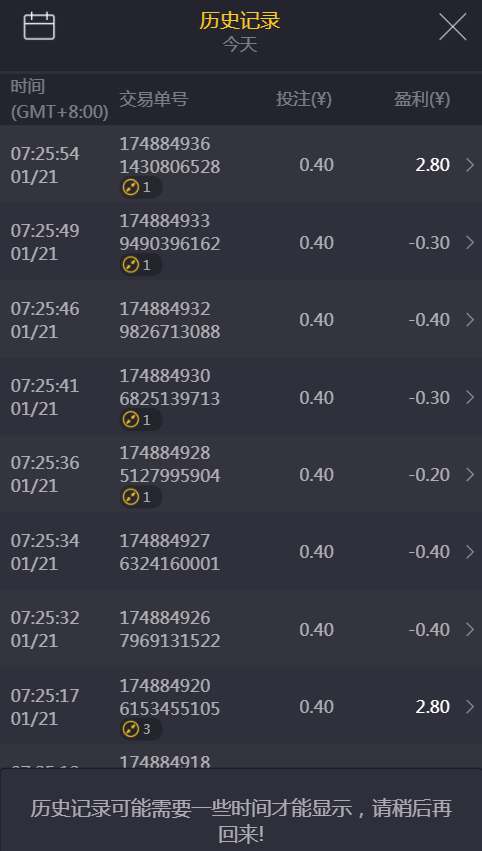This screenshot has height=851, width=482.
Task: Expand details arrow for 07:25:54 record
Action: 470,165
